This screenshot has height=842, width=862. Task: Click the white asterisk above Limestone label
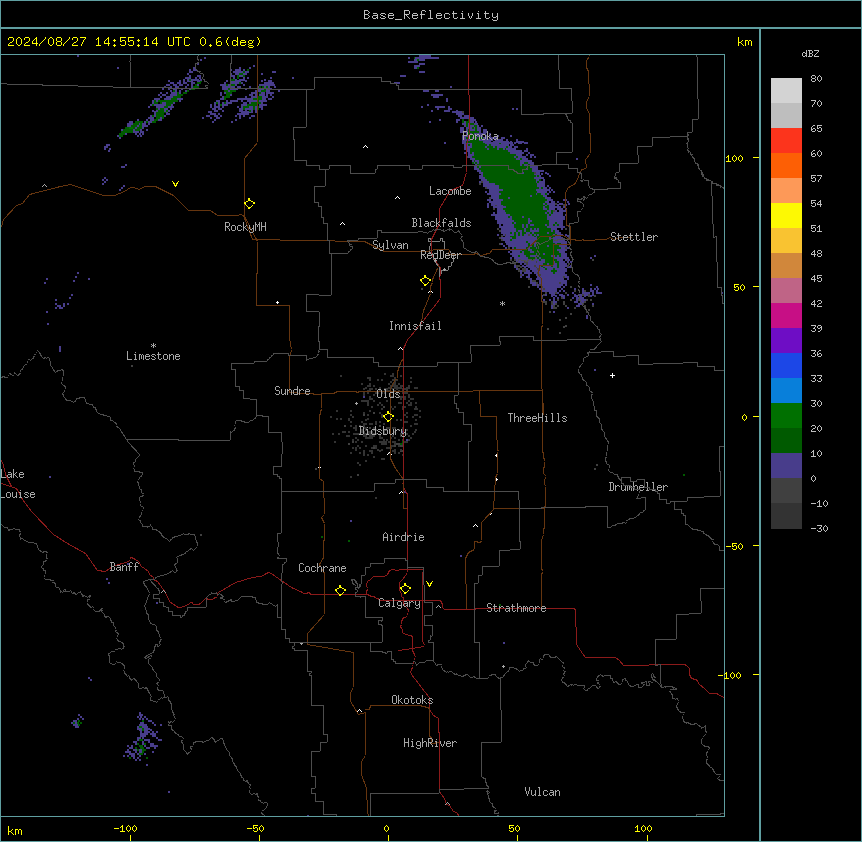(153, 346)
